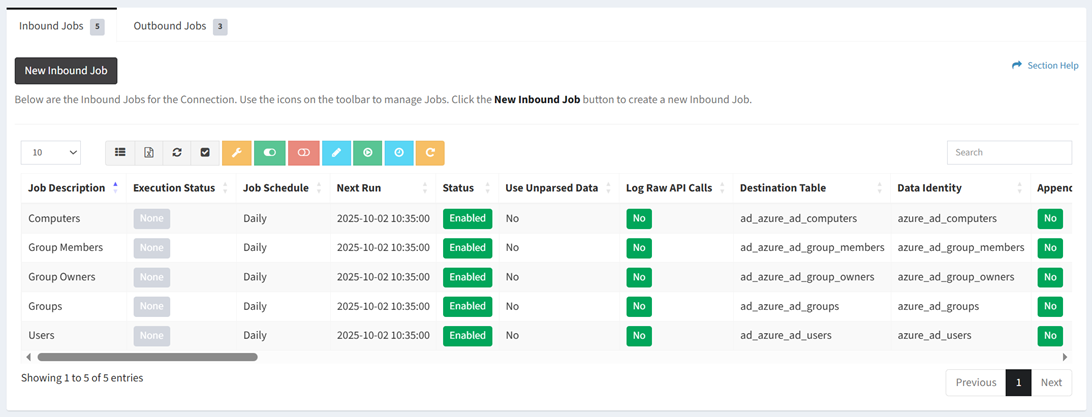Image resolution: width=1092 pixels, height=417 pixels.
Task: Open the page size dropdown showing 10
Action: tap(50, 153)
